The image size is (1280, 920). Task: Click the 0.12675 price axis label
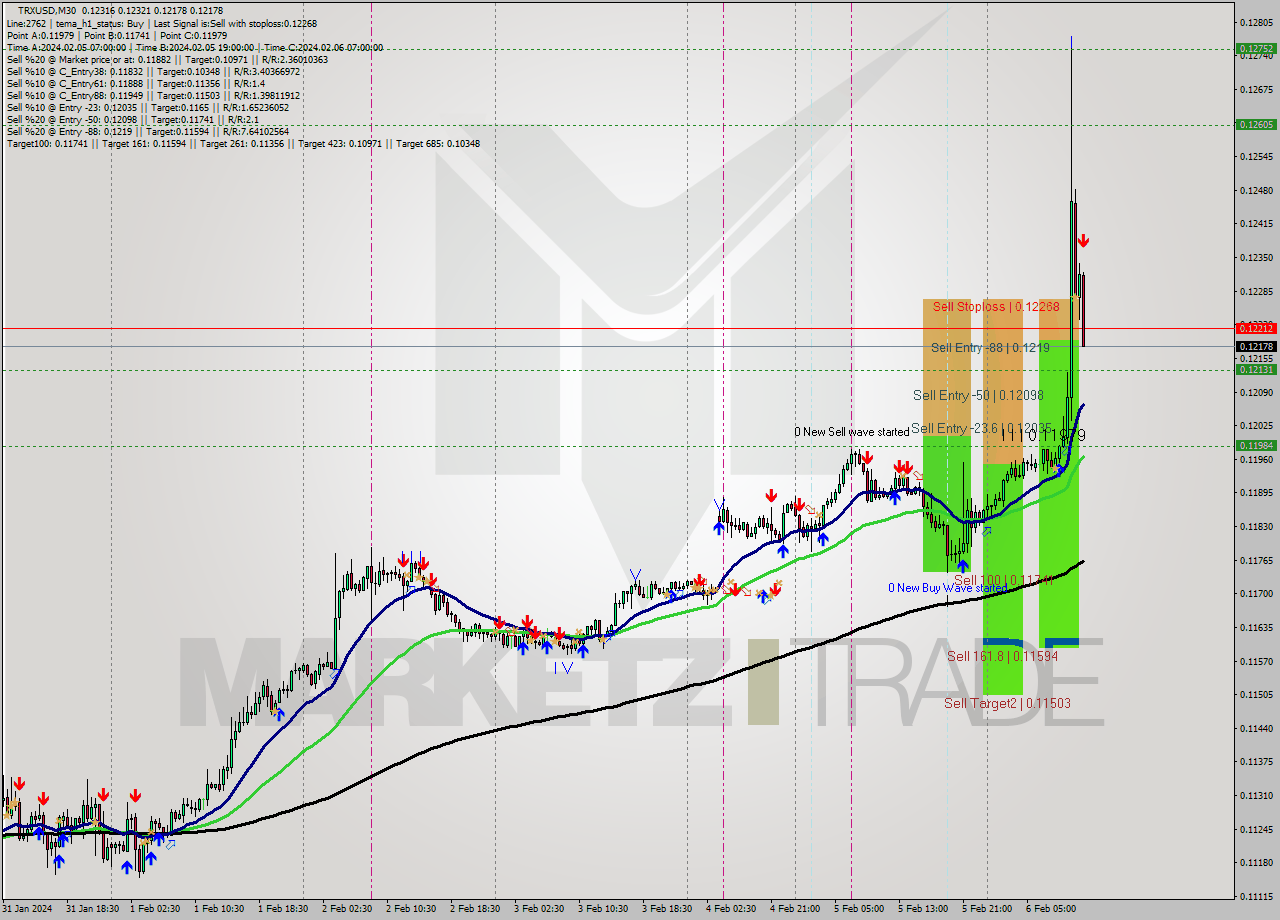tap(1256, 89)
